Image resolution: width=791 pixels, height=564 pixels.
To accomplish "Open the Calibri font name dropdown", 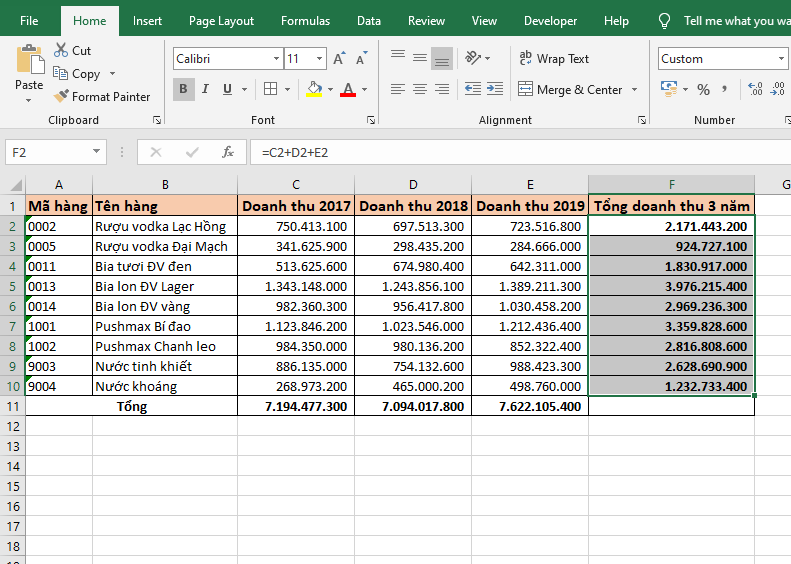I will coord(276,59).
